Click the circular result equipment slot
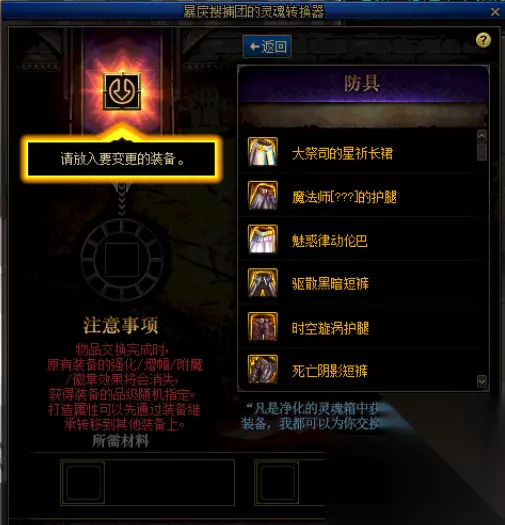Image resolution: width=505 pixels, height=525 pixels. click(x=122, y=259)
